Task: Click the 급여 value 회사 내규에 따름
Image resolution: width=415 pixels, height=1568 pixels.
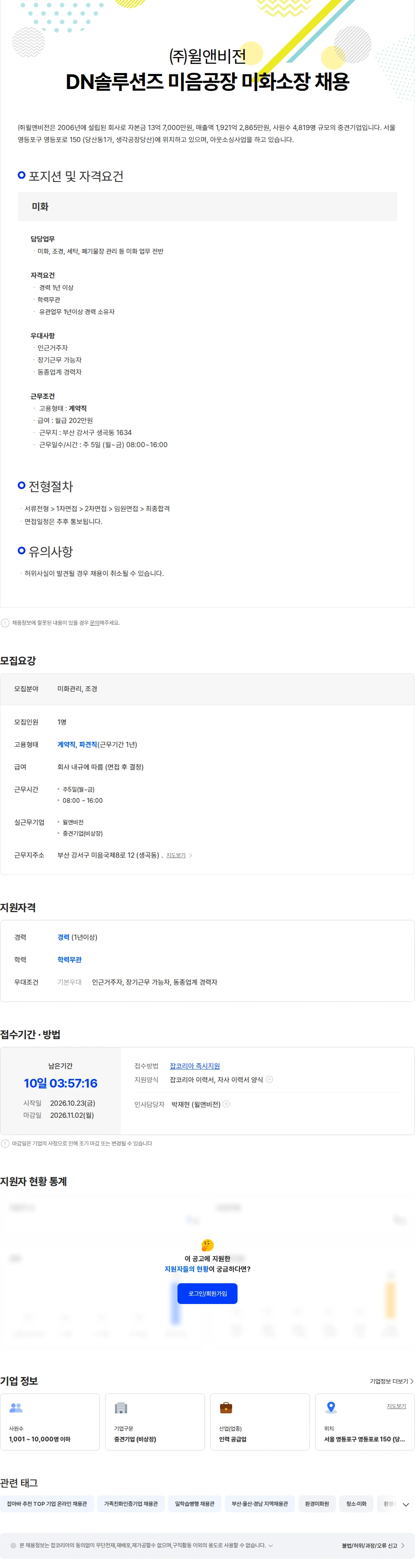Action: 101,767
